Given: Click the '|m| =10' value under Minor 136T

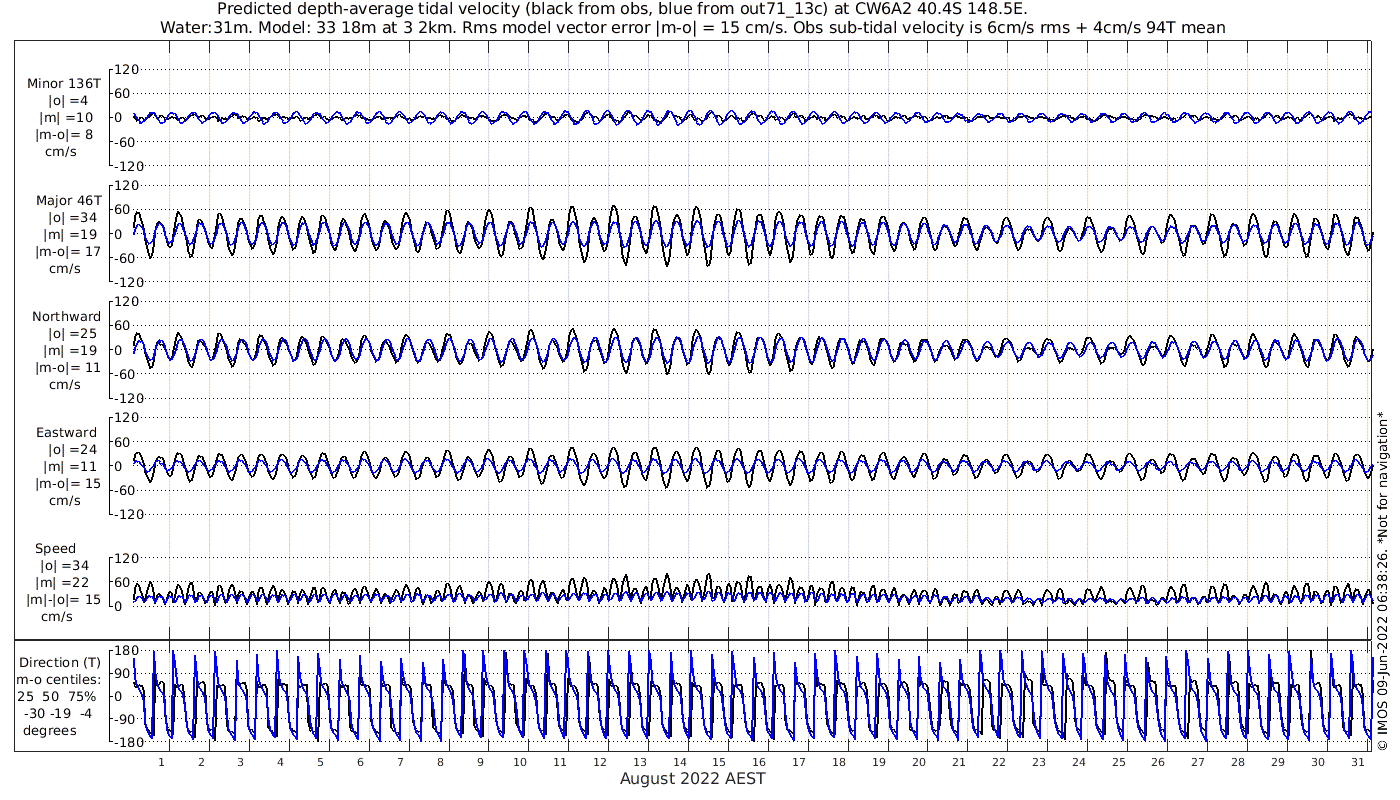Looking at the screenshot, I should coord(68,117).
